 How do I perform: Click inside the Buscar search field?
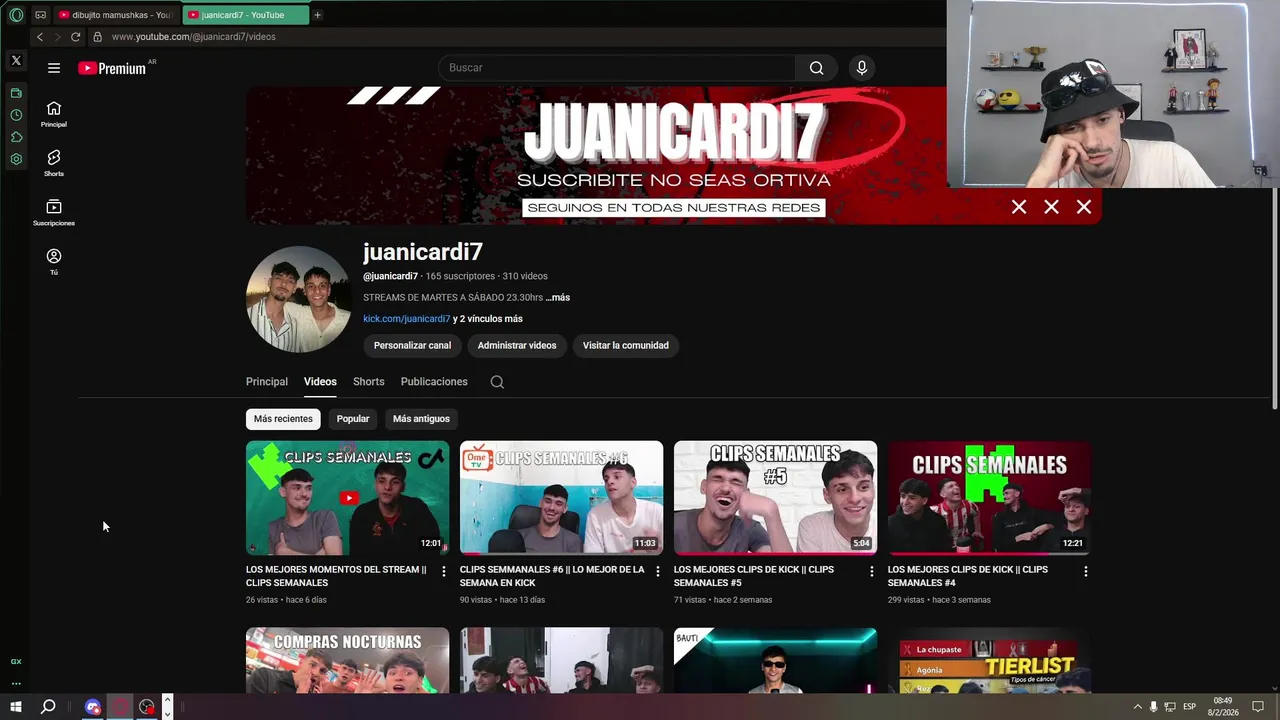tap(617, 68)
